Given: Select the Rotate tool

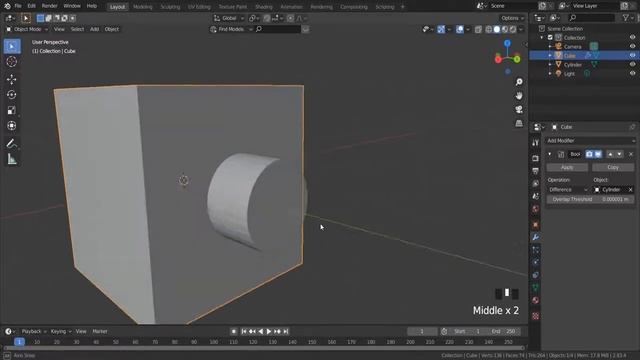Looking at the screenshot, I should coord(12,95).
